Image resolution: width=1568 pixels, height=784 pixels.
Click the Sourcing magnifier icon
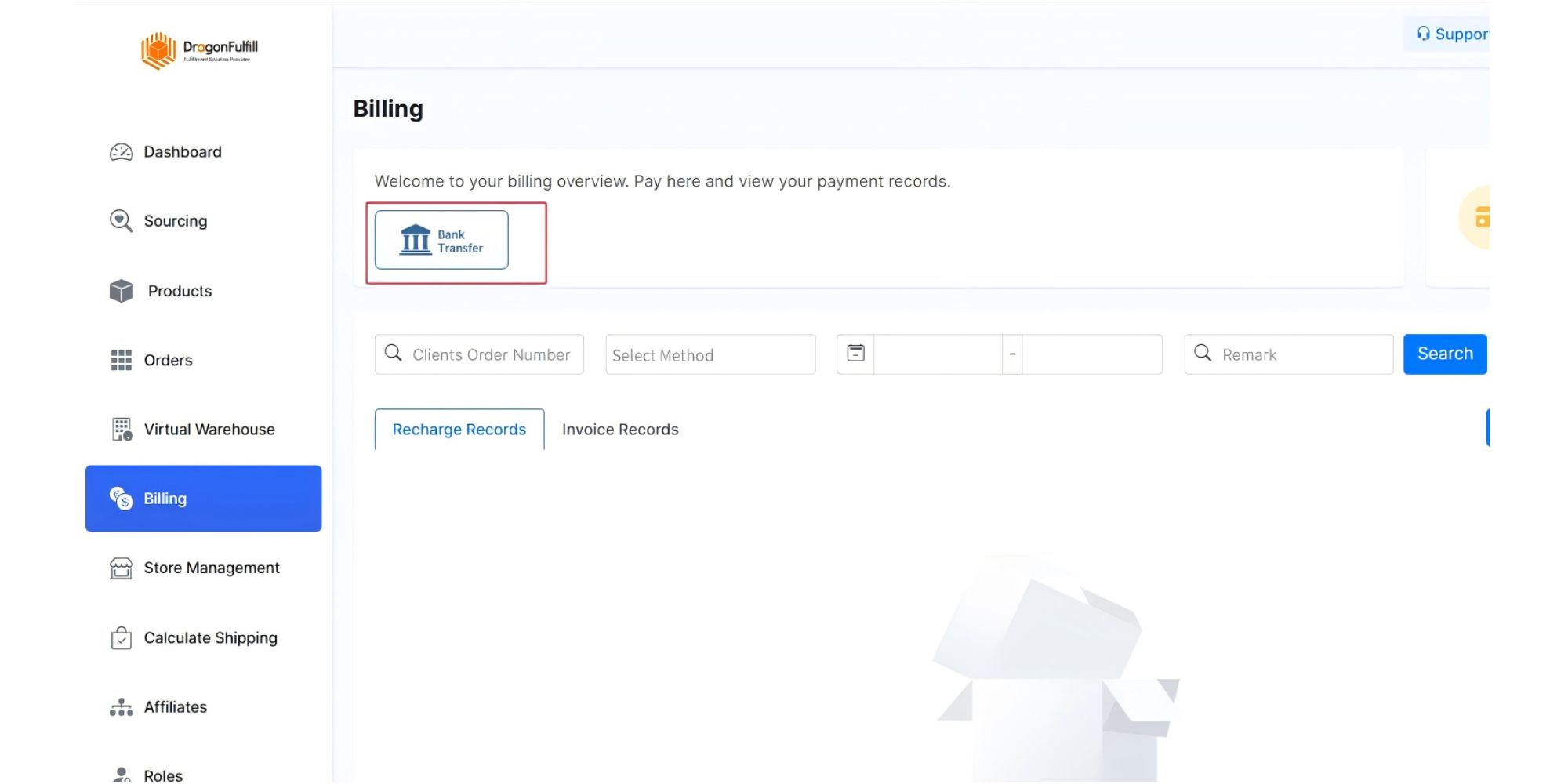(121, 221)
